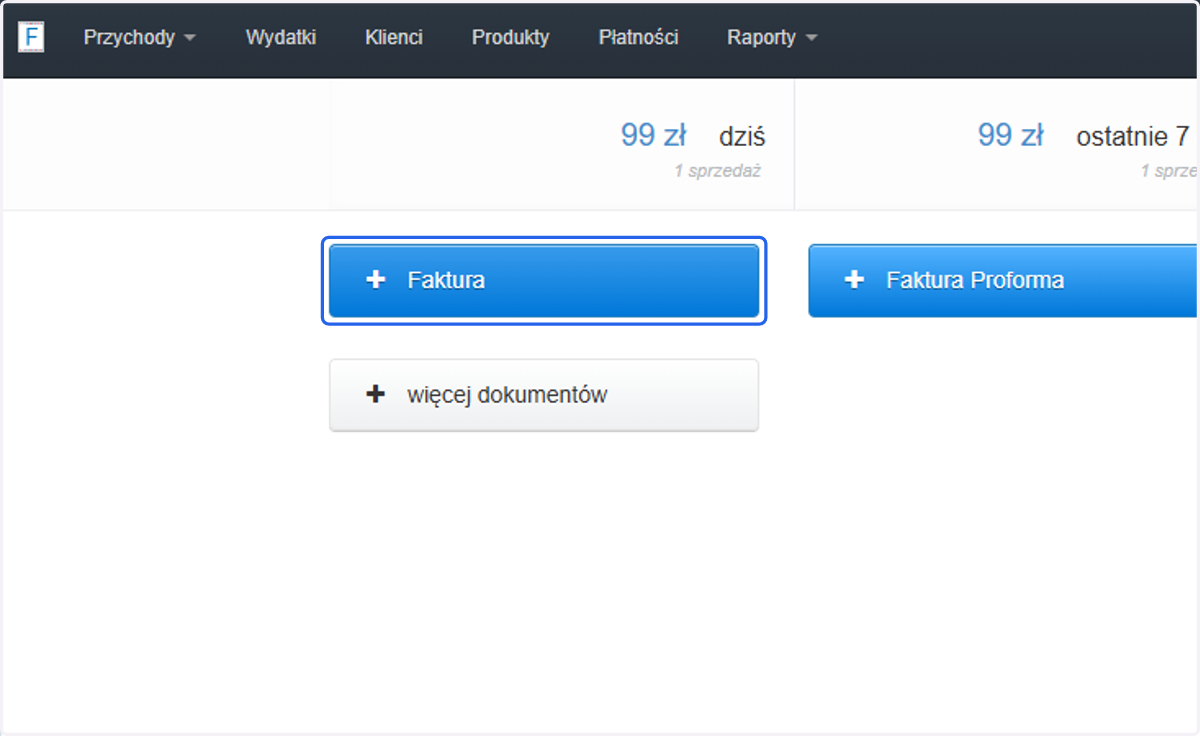
Task: Open the Klienci page
Action: click(x=394, y=38)
